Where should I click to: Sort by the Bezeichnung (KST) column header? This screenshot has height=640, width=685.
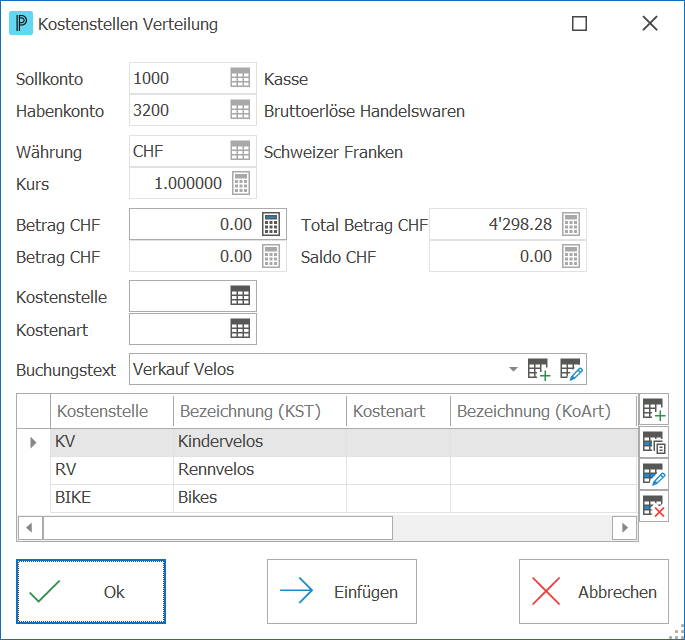(260, 411)
